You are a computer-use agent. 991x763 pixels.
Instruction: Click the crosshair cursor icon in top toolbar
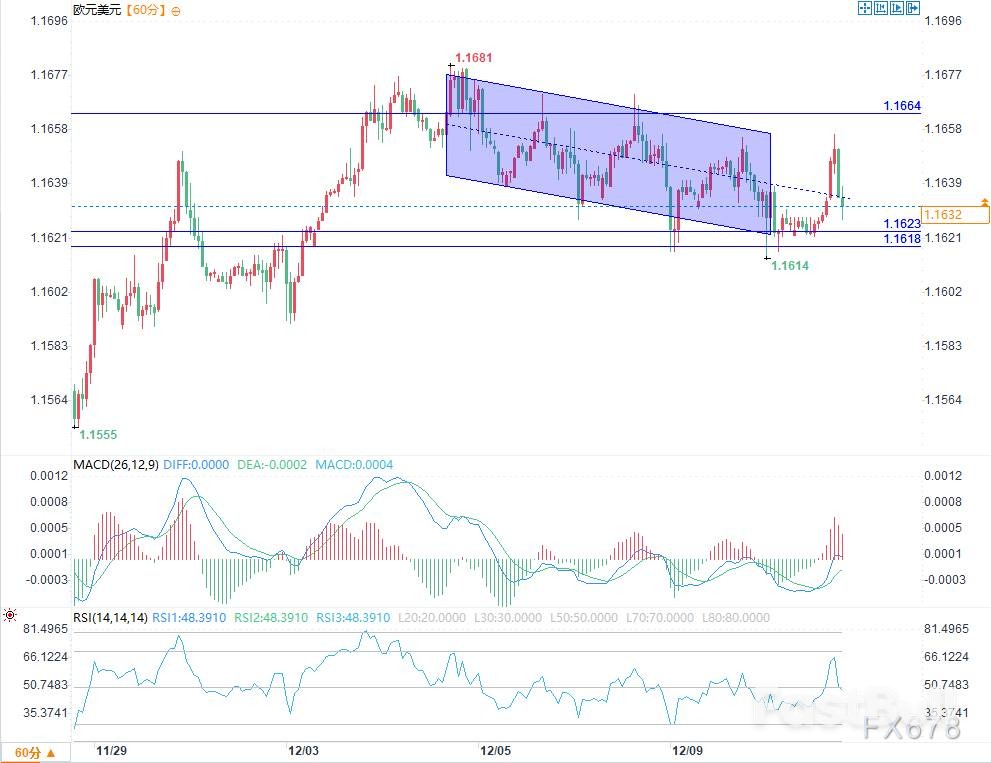point(865,8)
